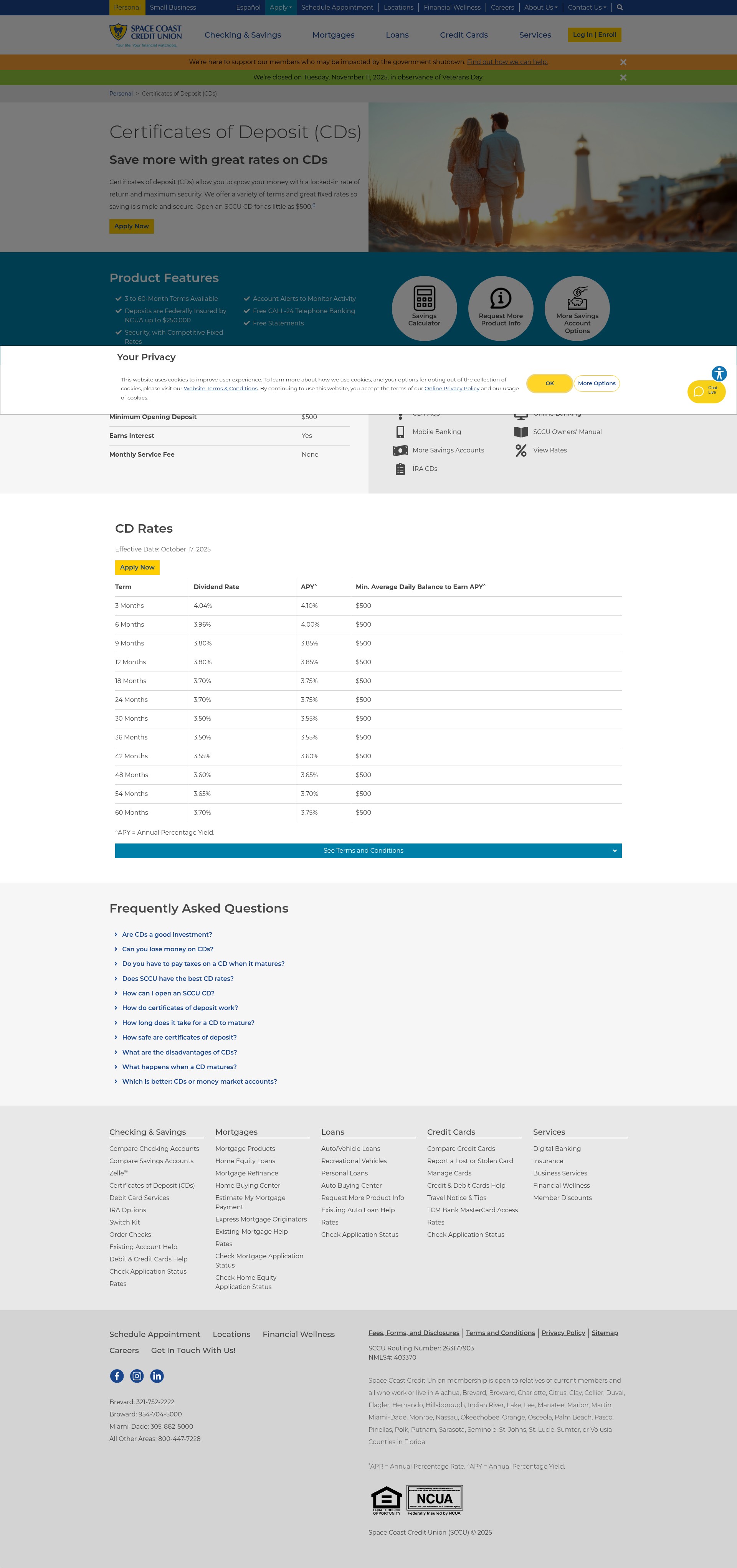Accept cookies with OK button
This screenshot has width=737, height=1568.
pos(549,383)
